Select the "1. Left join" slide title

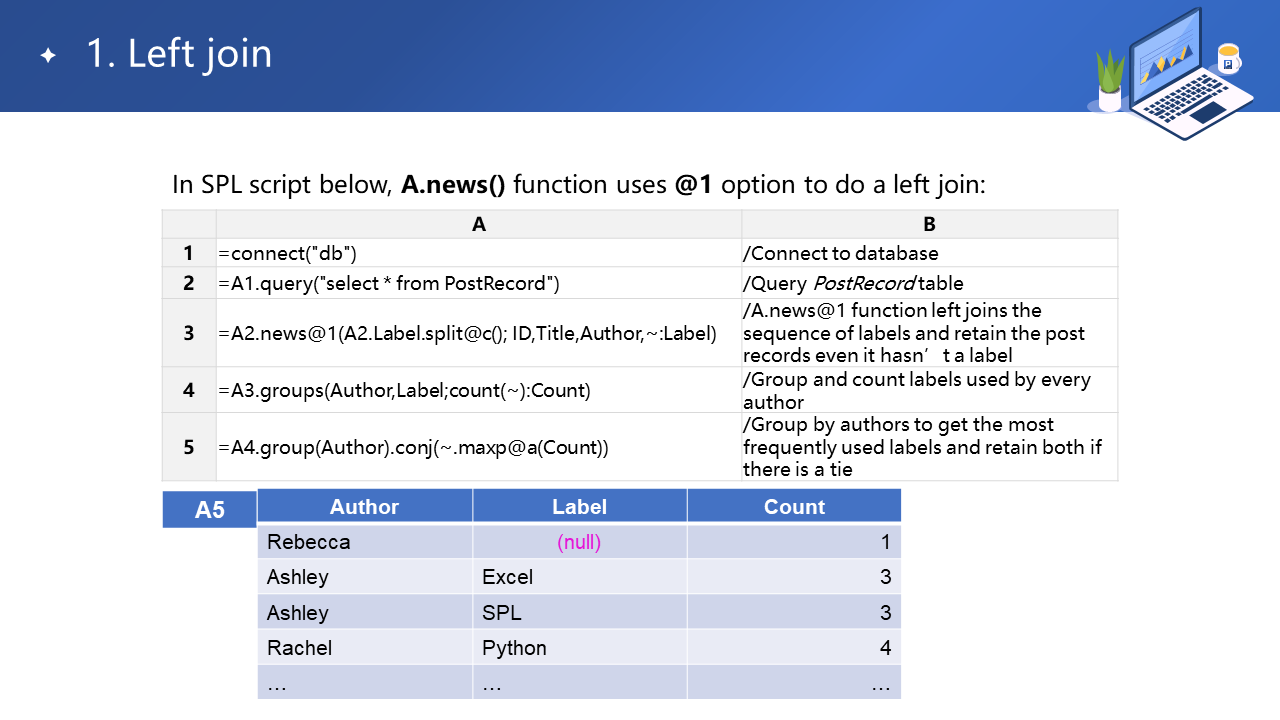click(x=179, y=53)
